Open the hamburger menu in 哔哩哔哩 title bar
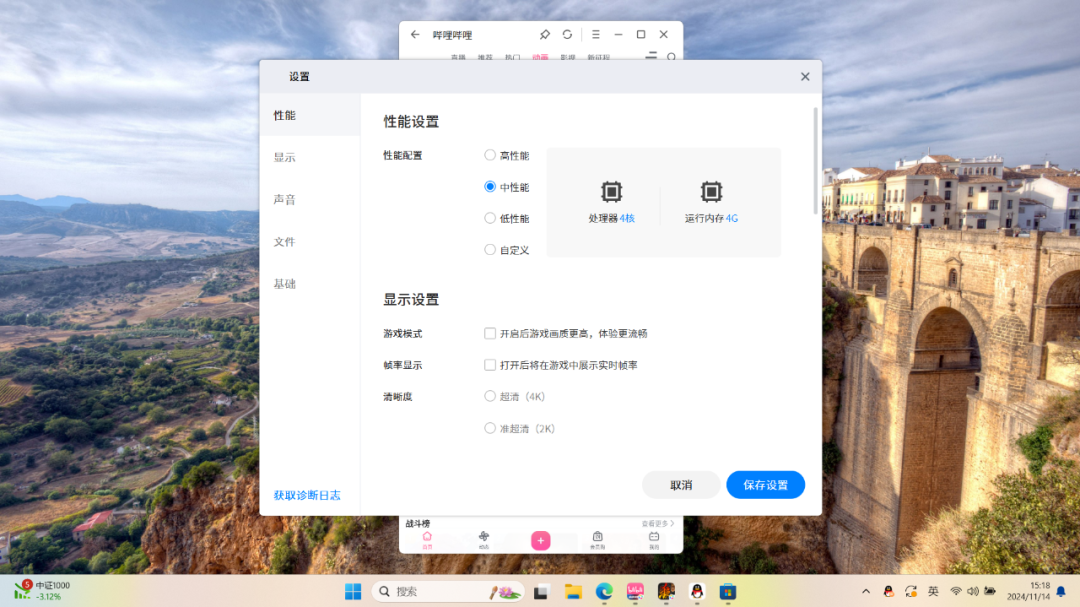 pyautogui.click(x=596, y=34)
